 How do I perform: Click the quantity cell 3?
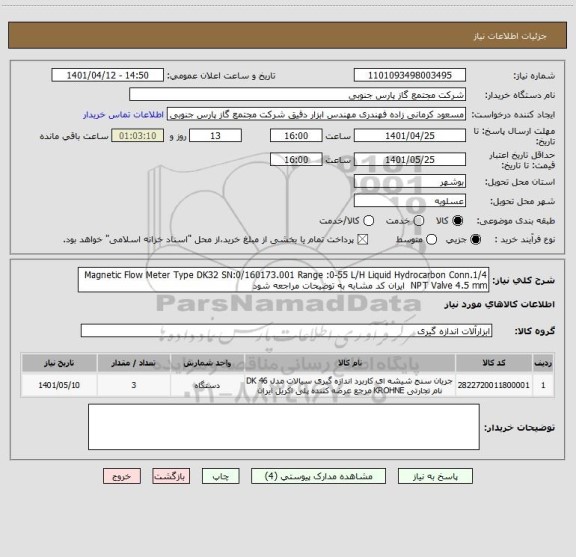[x=134, y=385]
